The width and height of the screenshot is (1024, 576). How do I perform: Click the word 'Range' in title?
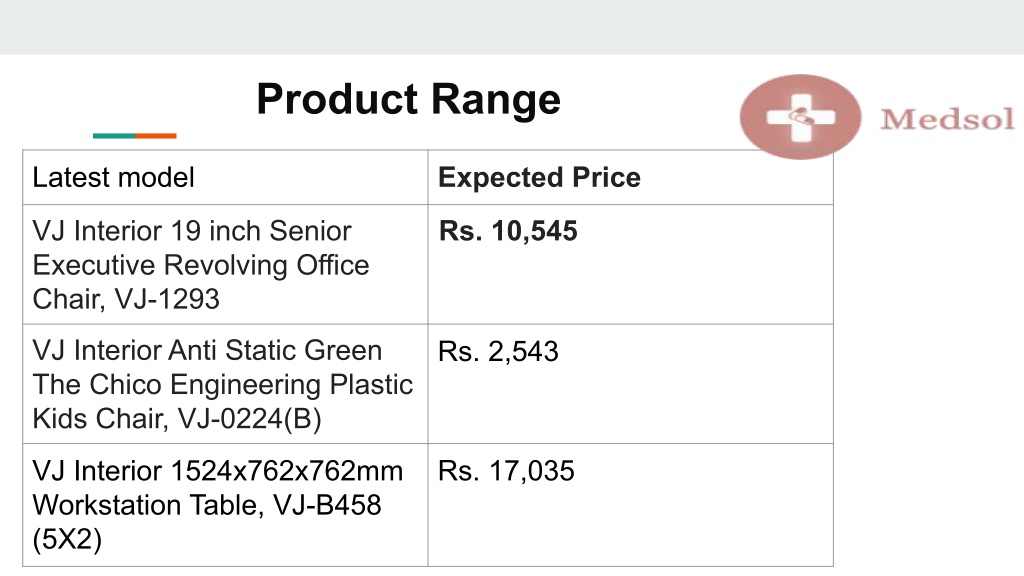(496, 99)
